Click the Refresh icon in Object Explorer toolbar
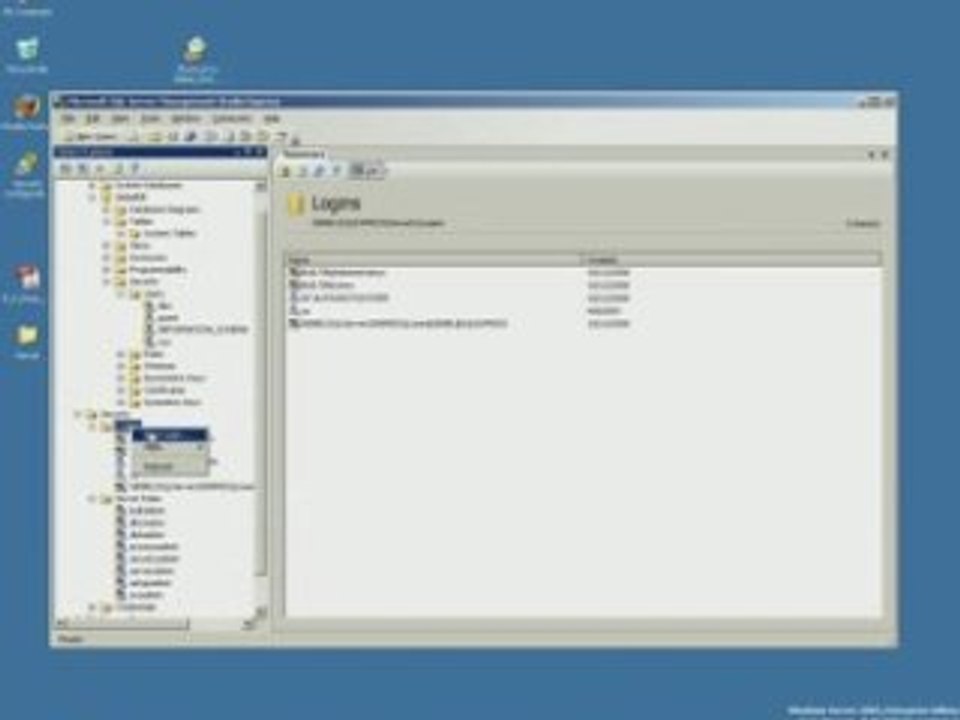This screenshot has width=960, height=720. (x=118, y=168)
